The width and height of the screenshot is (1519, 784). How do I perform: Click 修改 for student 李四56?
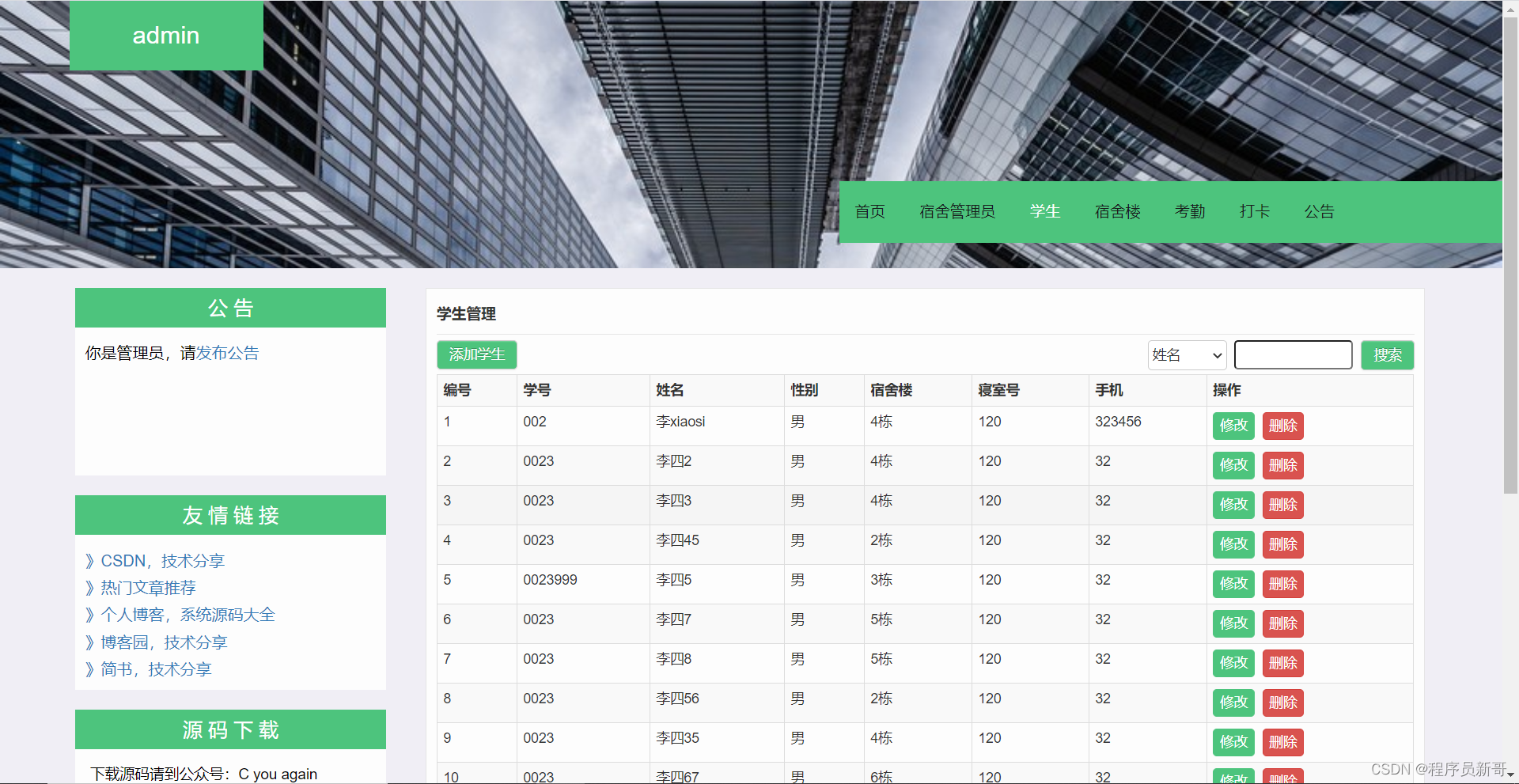click(1233, 703)
